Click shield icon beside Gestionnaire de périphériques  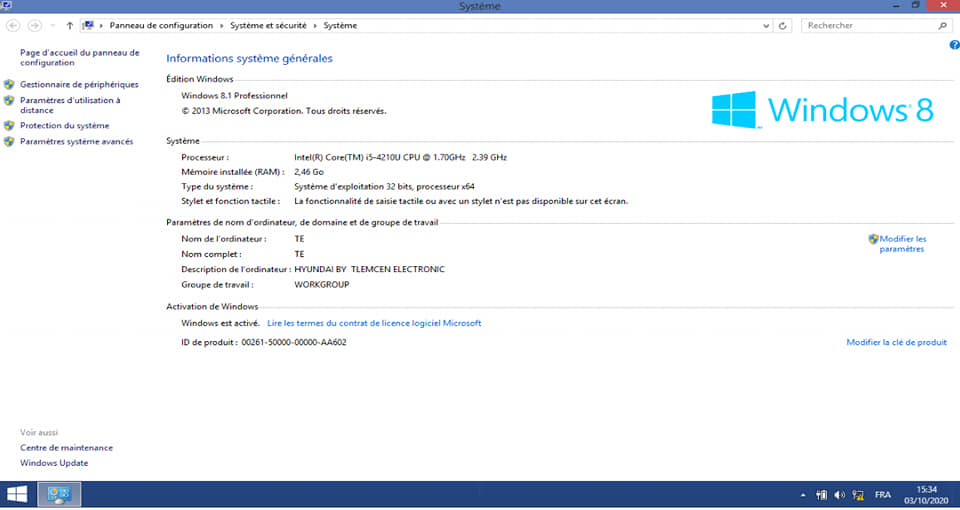pos(9,84)
